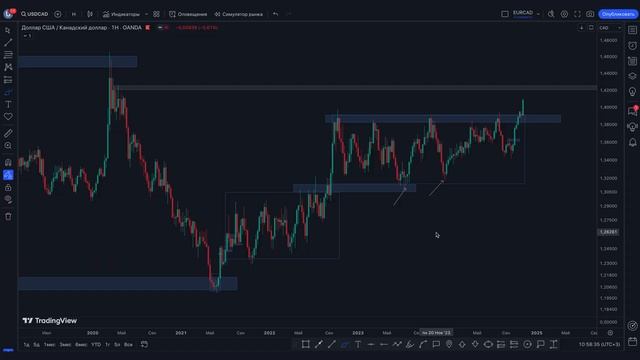
Task: Open quick search icon in top bar
Action: 551,14
